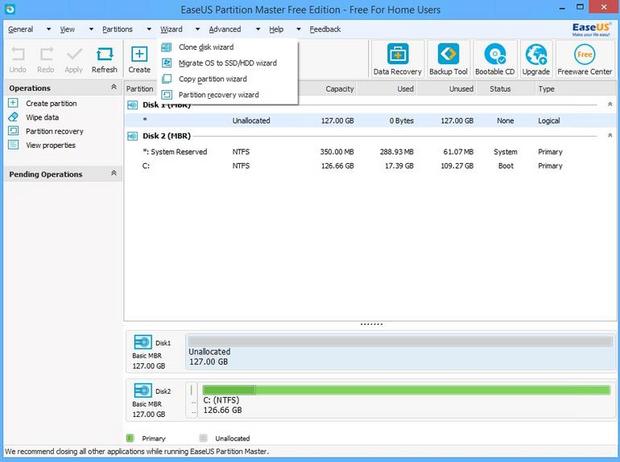Select the Disk1 drive icon in the disk map

click(140, 344)
